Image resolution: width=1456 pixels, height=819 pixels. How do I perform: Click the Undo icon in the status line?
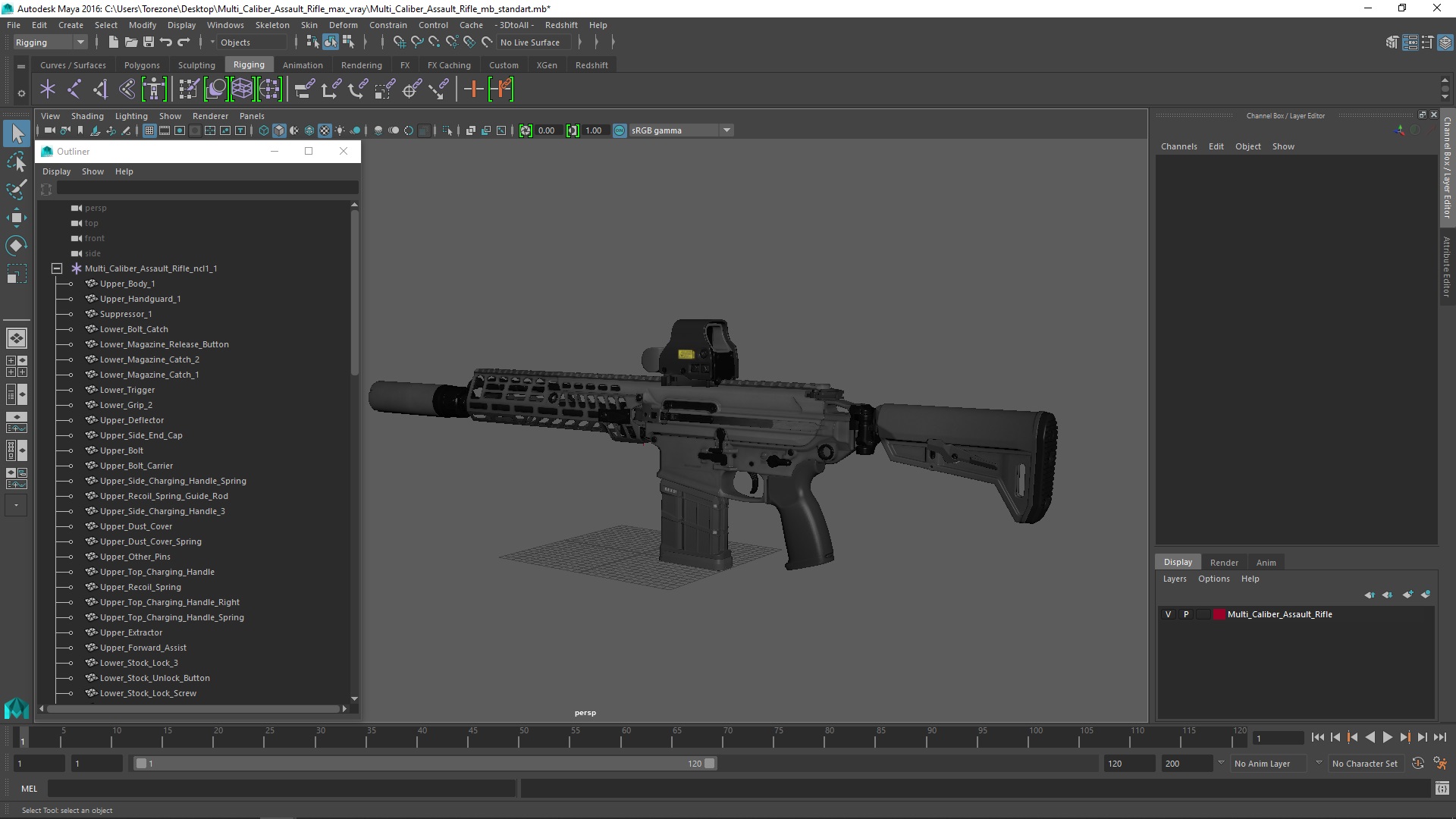166,42
